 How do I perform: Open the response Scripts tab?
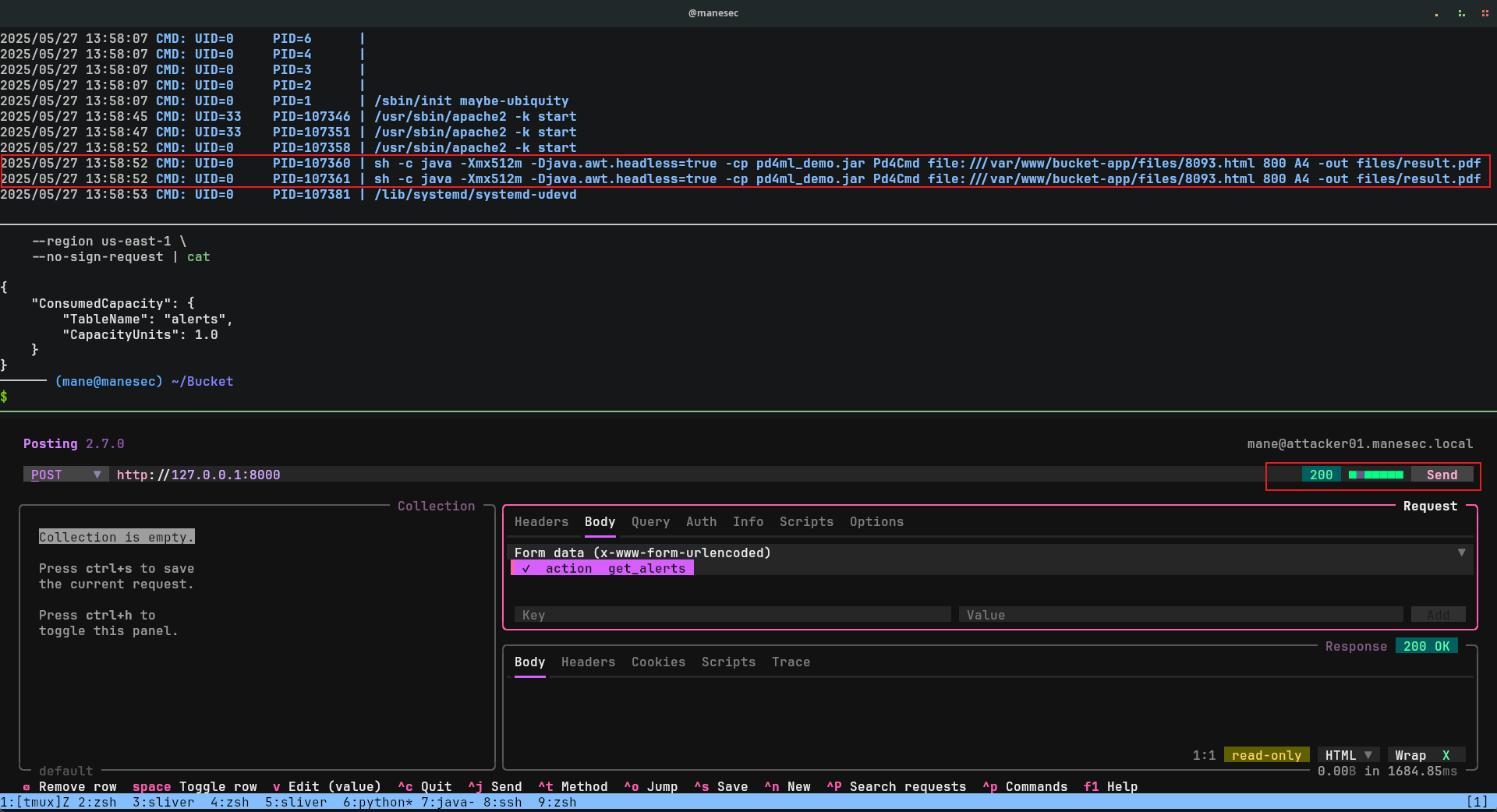click(x=728, y=662)
